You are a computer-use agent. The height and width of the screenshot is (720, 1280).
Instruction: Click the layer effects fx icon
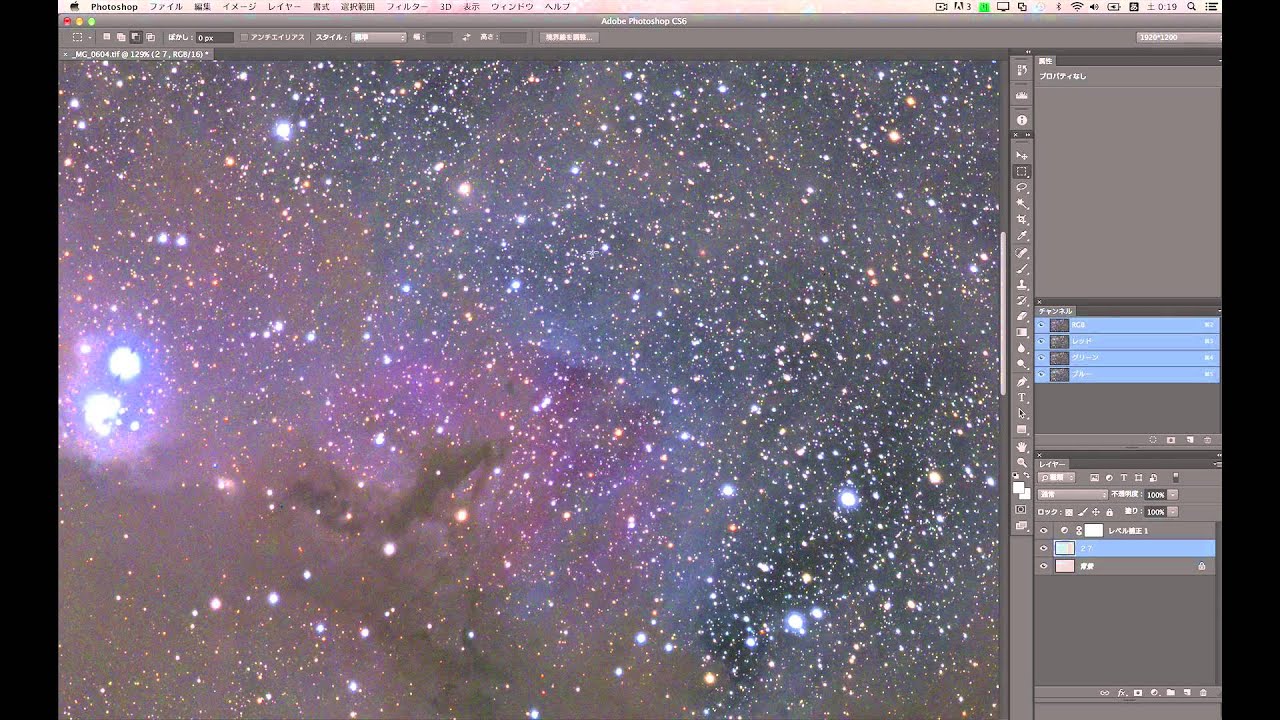[1122, 692]
